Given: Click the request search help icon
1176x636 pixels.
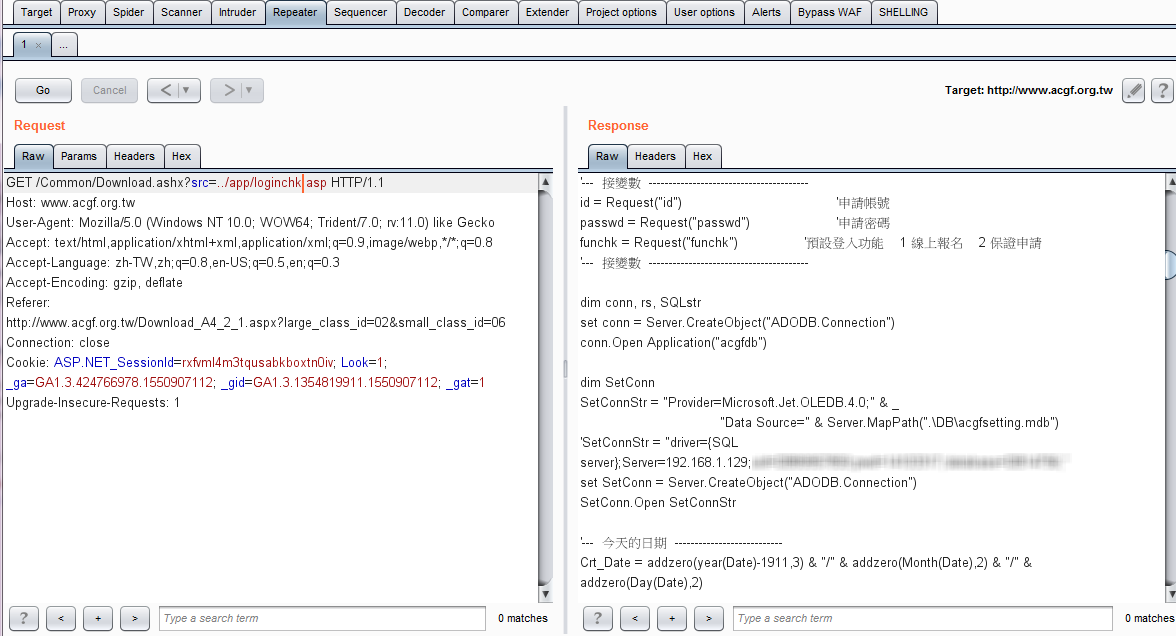Looking at the screenshot, I should tap(24, 618).
